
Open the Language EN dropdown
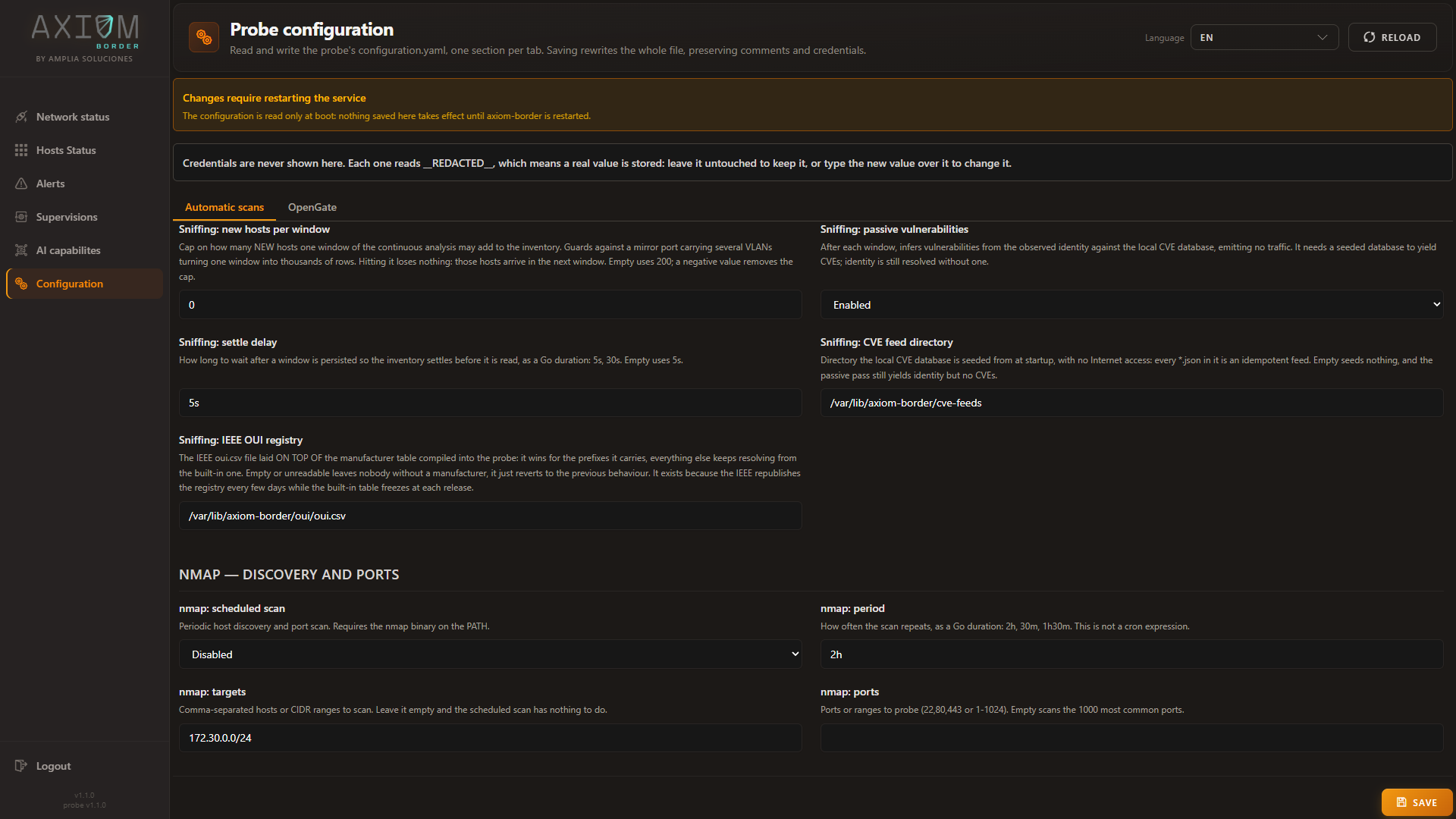tap(1264, 37)
